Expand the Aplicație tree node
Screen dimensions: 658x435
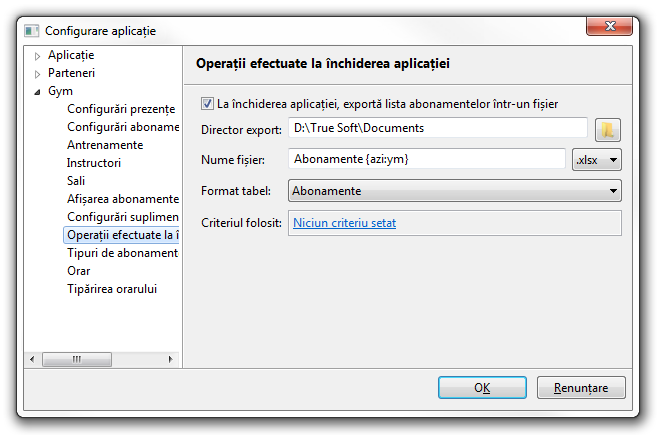tap(38, 55)
